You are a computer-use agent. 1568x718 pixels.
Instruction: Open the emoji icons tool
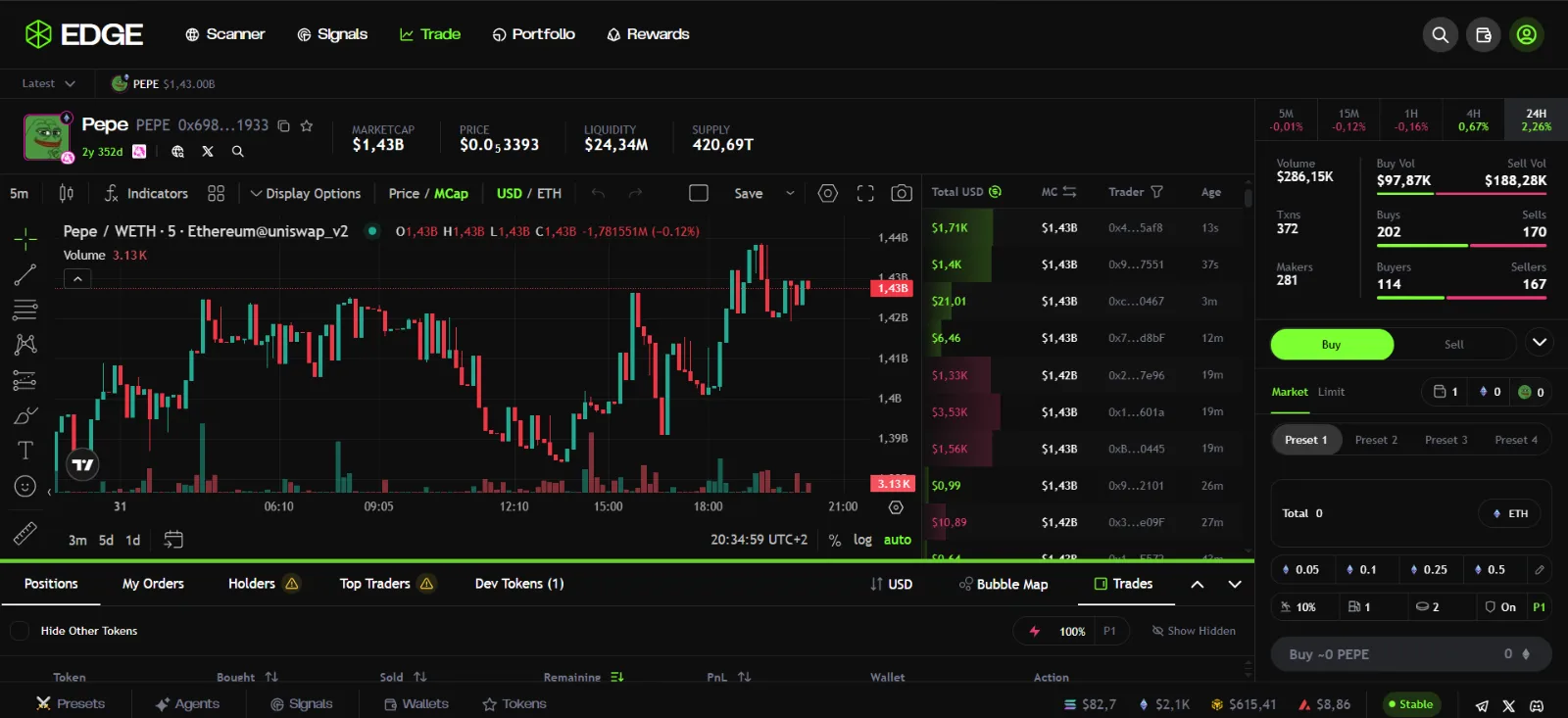click(25, 486)
